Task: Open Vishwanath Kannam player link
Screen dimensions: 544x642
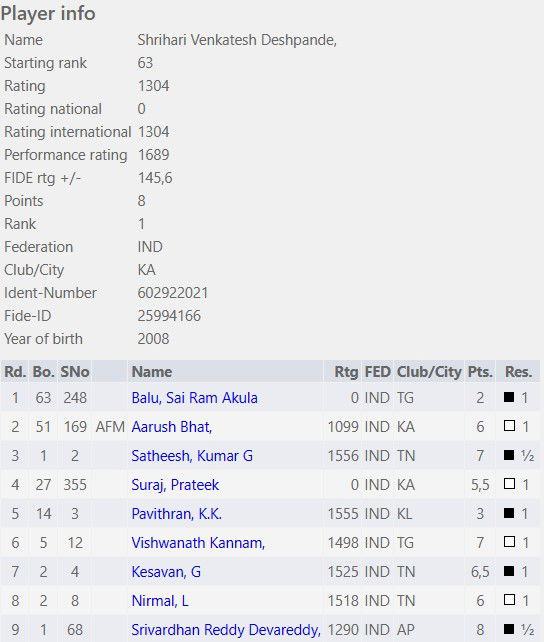Action: [x=198, y=543]
